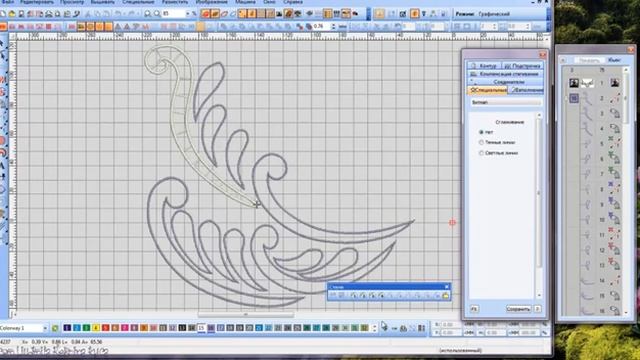
Task: Open the Изображение menu
Action: point(211,2)
